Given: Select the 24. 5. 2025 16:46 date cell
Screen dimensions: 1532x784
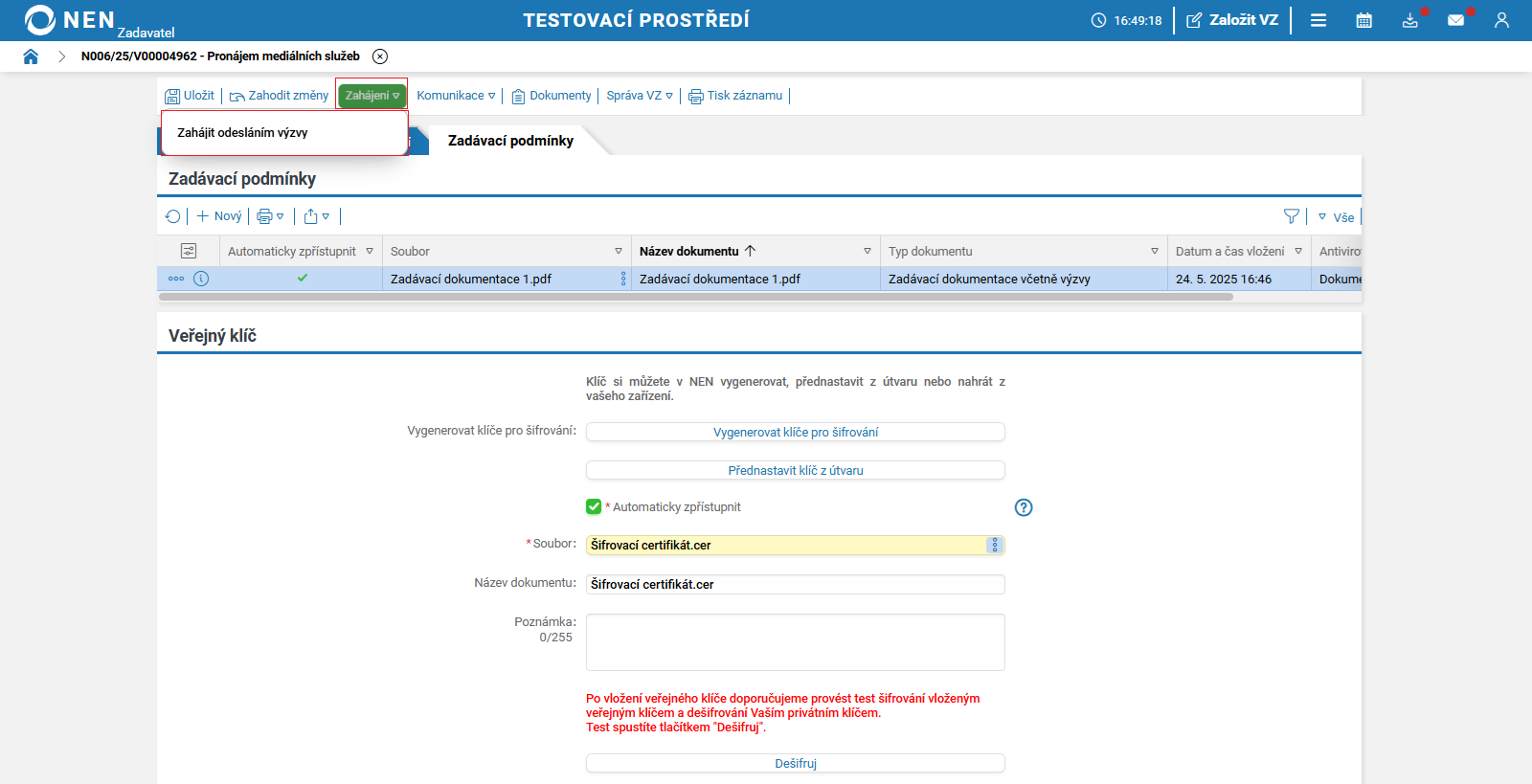Looking at the screenshot, I should [1239, 279].
